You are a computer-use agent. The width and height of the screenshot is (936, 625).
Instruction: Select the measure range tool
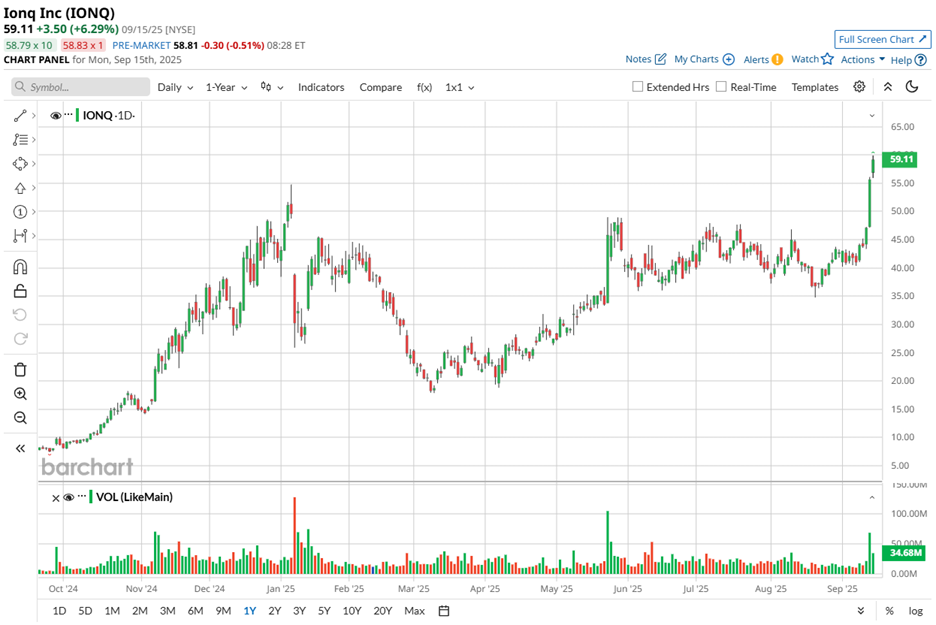pos(20,236)
